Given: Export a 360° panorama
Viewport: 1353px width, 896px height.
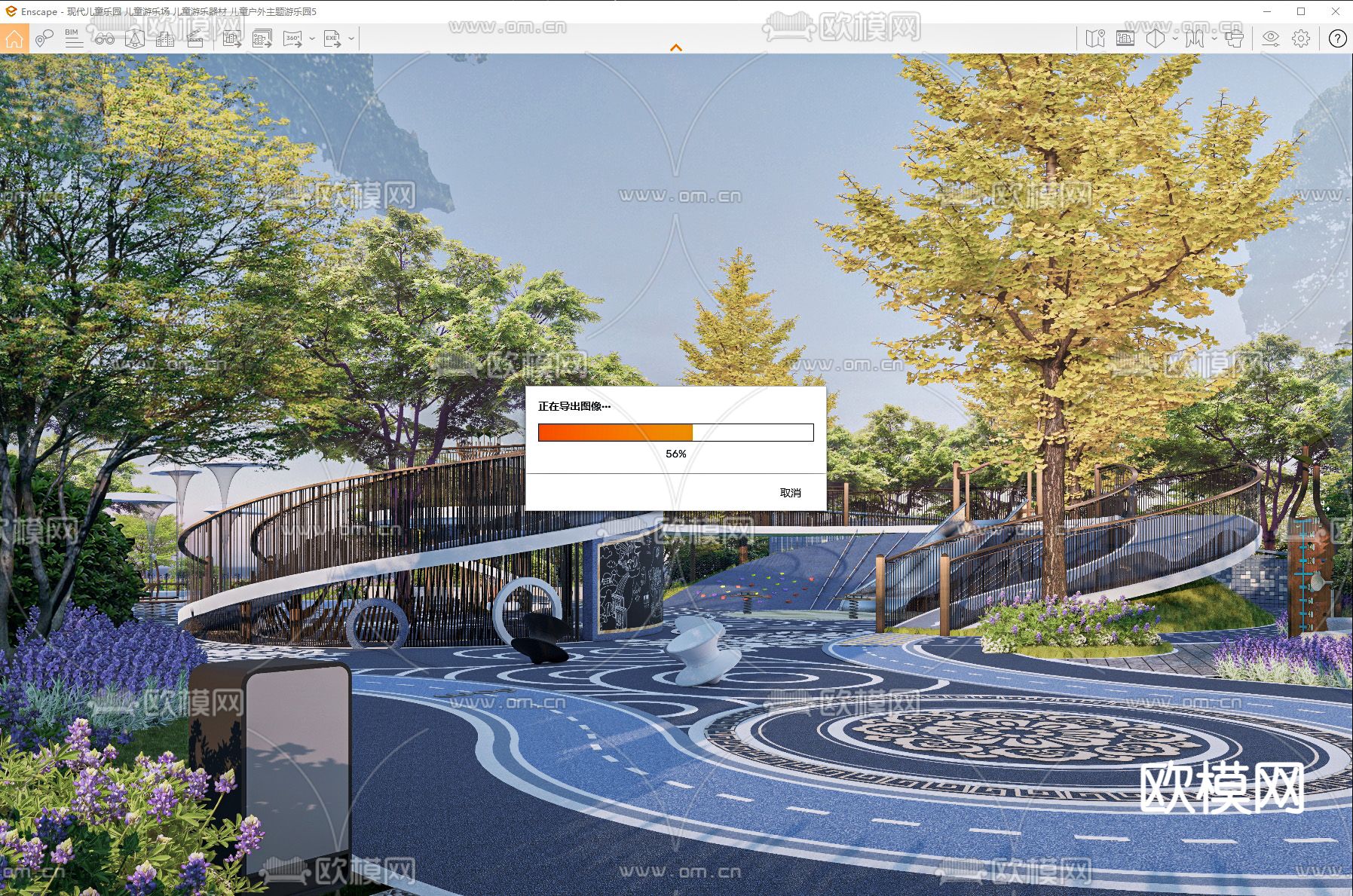Looking at the screenshot, I should pyautogui.click(x=292, y=38).
